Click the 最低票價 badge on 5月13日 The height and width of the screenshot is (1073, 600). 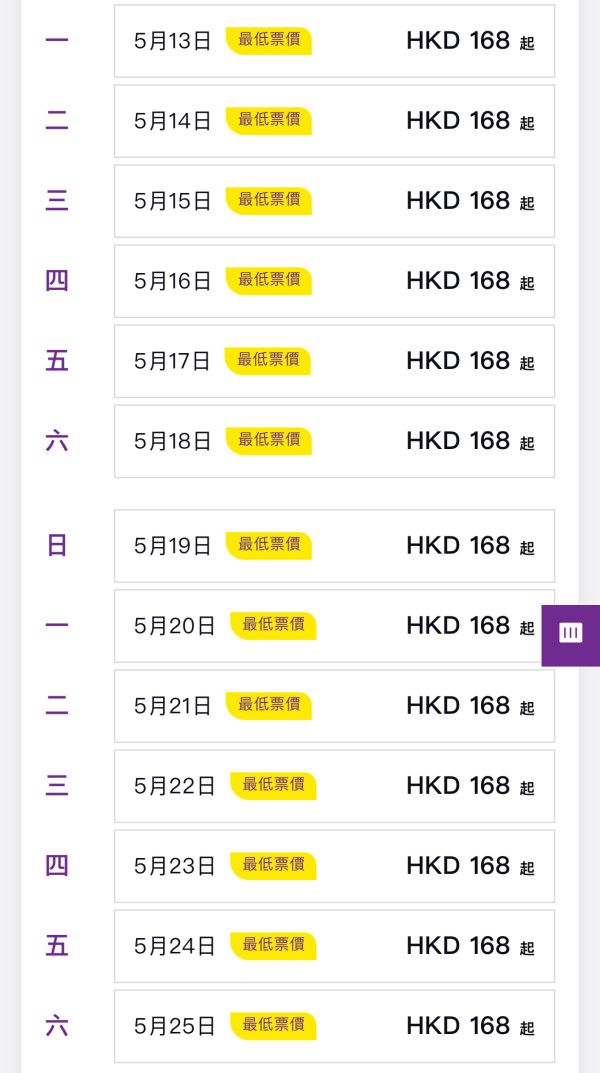click(x=269, y=41)
